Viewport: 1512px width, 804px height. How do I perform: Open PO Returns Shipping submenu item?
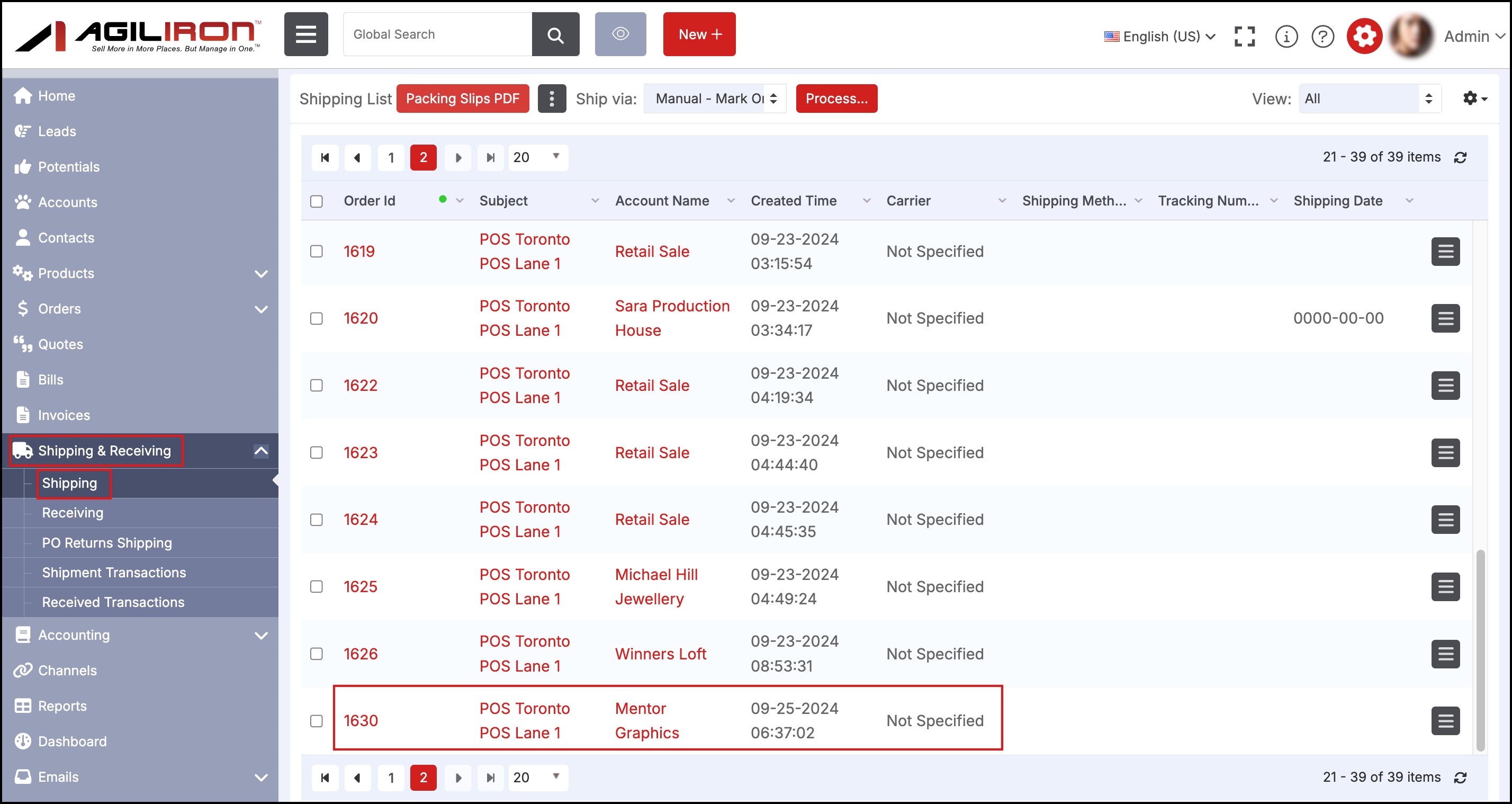pyautogui.click(x=107, y=543)
